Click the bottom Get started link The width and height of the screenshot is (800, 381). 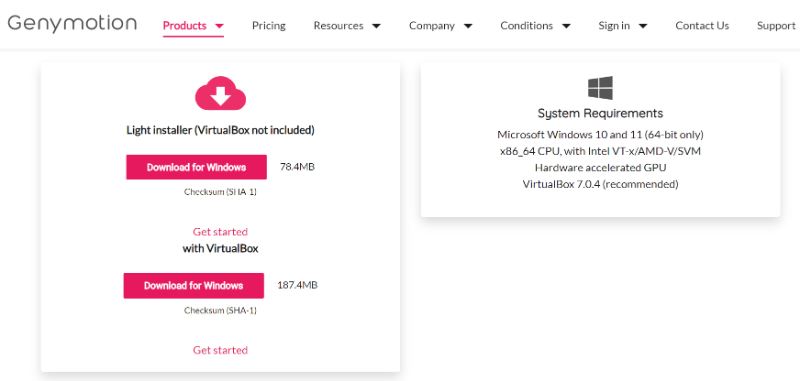click(x=220, y=350)
